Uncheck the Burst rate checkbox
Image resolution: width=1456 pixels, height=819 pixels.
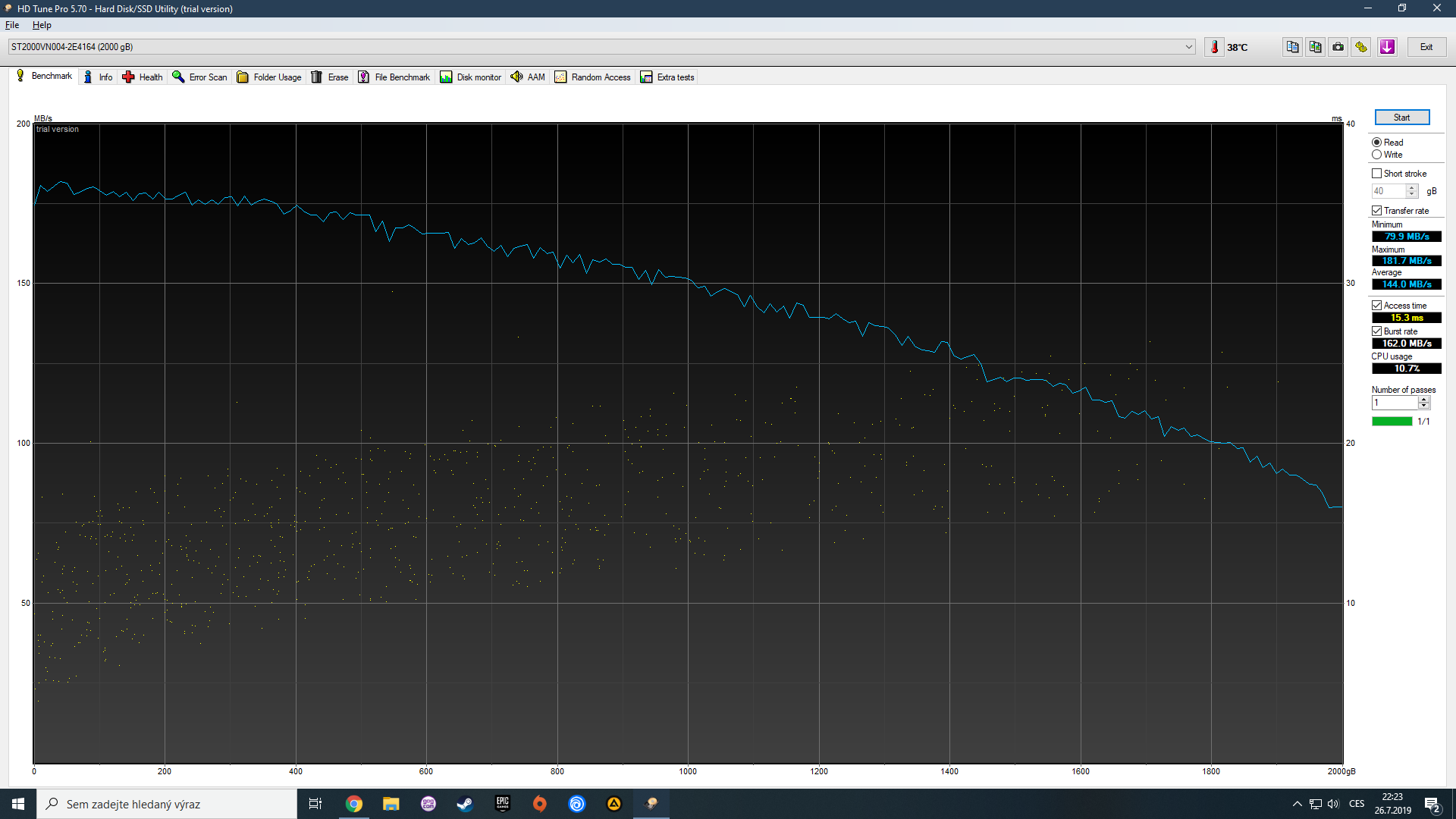click(1376, 331)
